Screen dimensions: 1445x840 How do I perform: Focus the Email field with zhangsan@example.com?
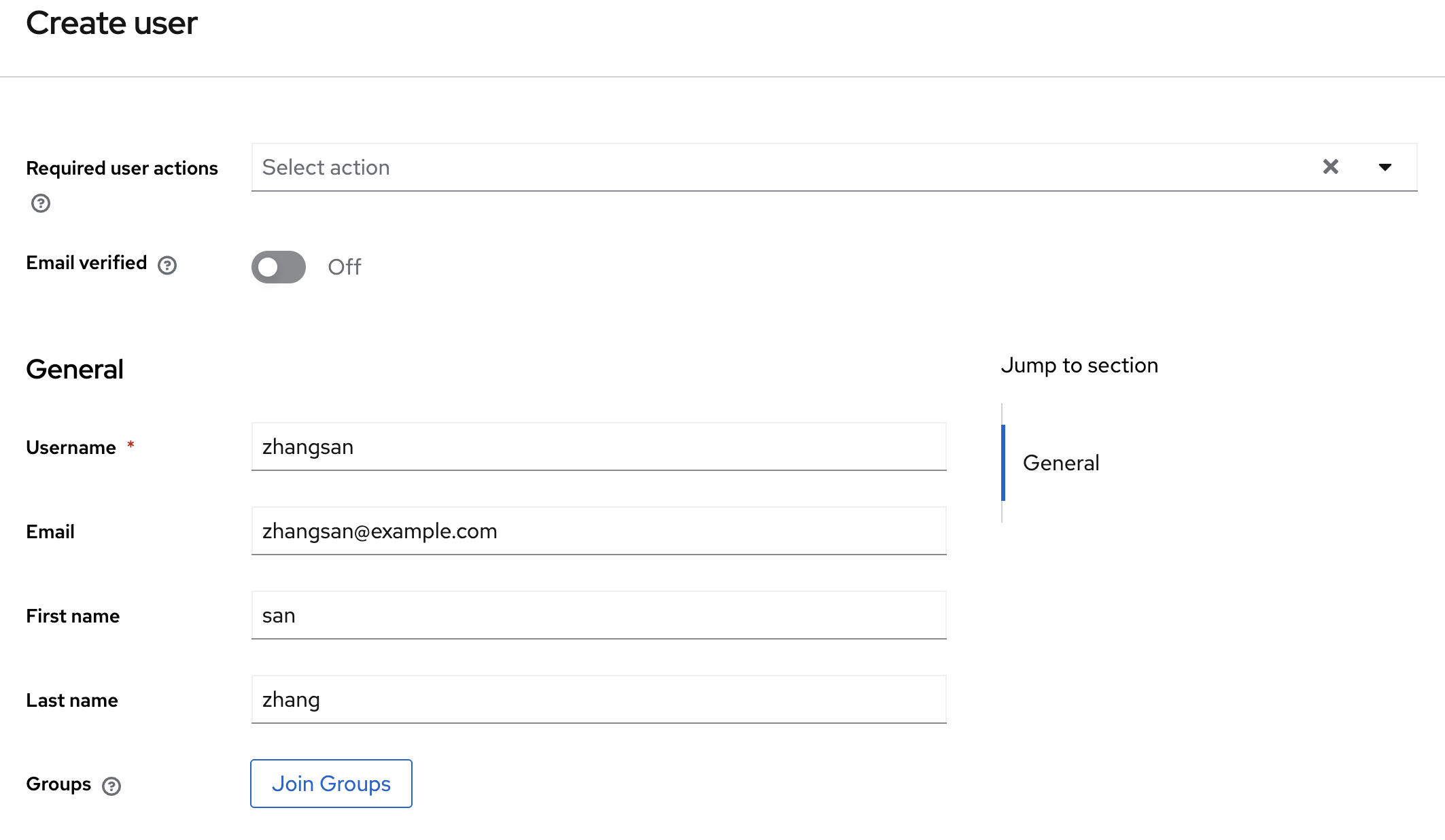point(598,531)
